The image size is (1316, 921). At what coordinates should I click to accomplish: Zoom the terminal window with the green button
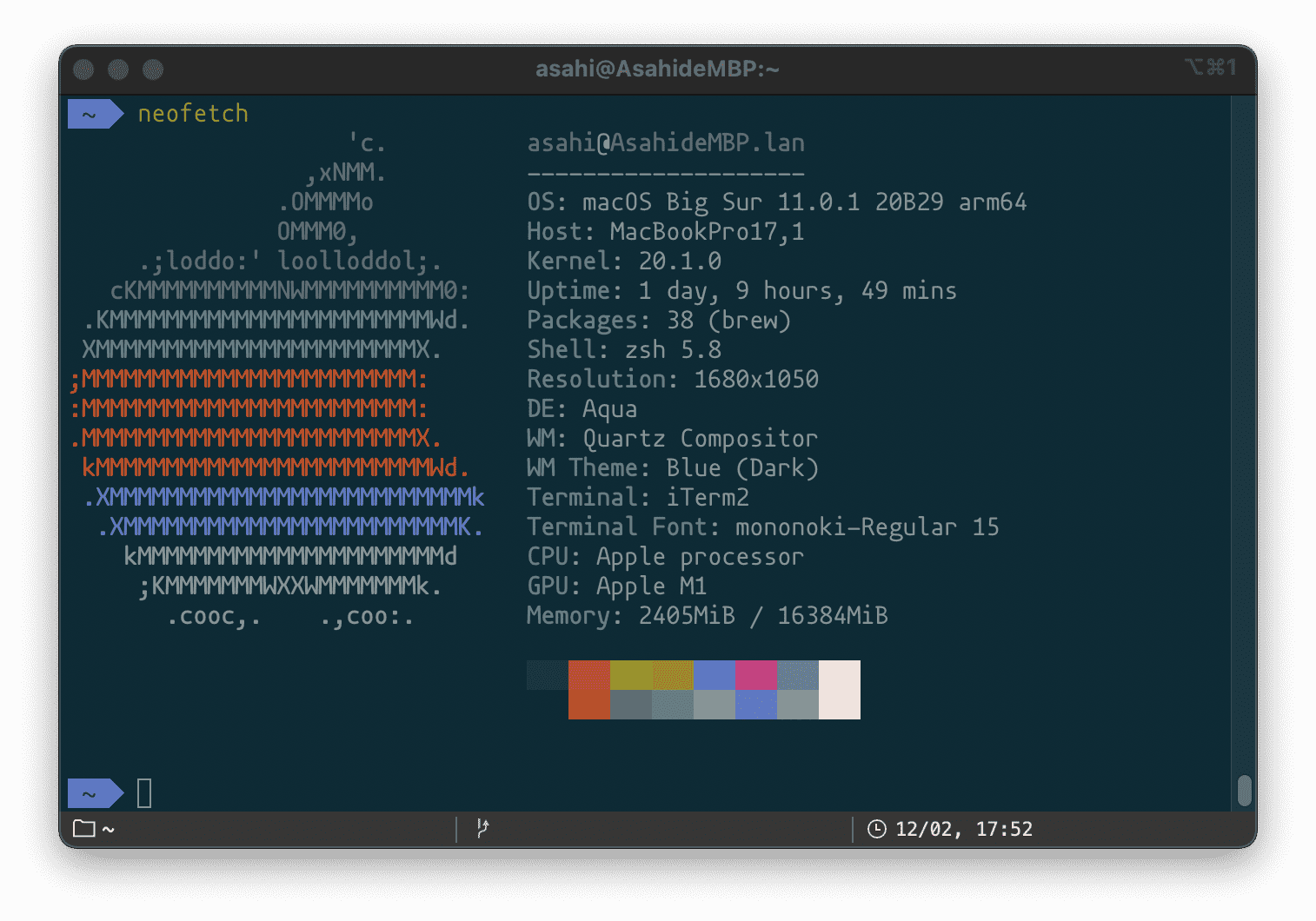click(x=154, y=70)
